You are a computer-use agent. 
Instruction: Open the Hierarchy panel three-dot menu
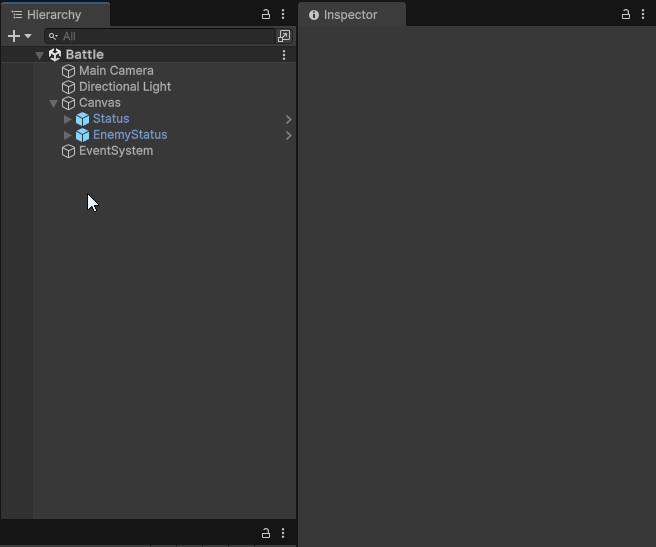(x=283, y=15)
